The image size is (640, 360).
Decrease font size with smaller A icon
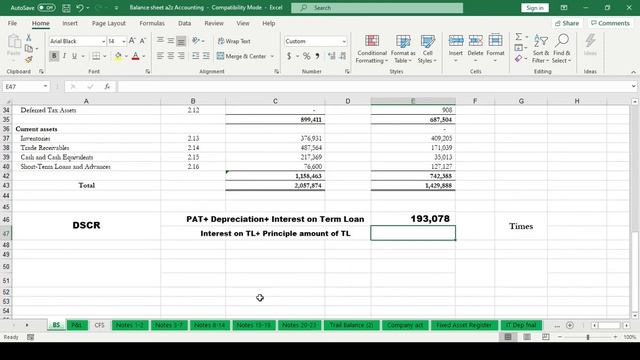(142, 41)
